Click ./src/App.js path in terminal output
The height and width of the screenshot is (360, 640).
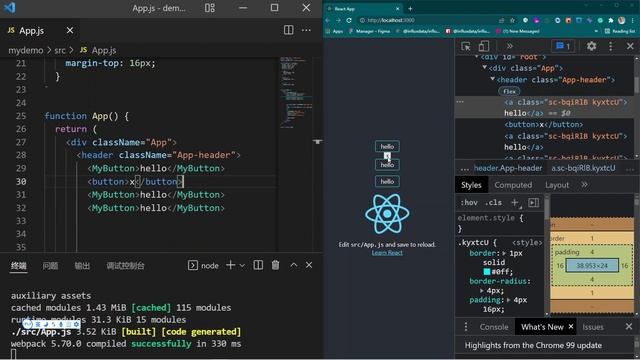pos(41,332)
